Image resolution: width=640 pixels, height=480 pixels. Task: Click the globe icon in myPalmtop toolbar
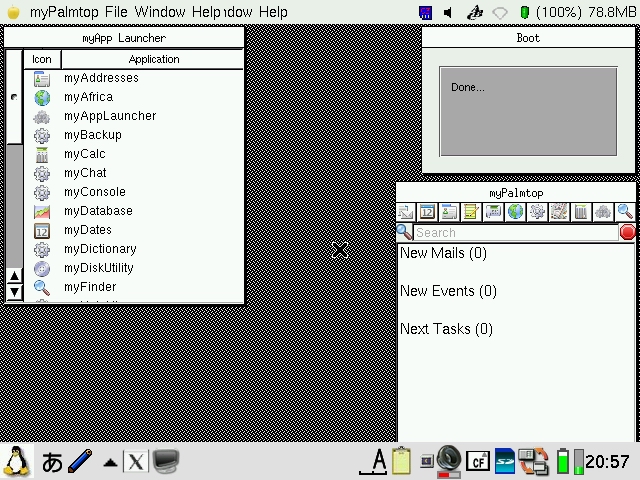click(515, 212)
